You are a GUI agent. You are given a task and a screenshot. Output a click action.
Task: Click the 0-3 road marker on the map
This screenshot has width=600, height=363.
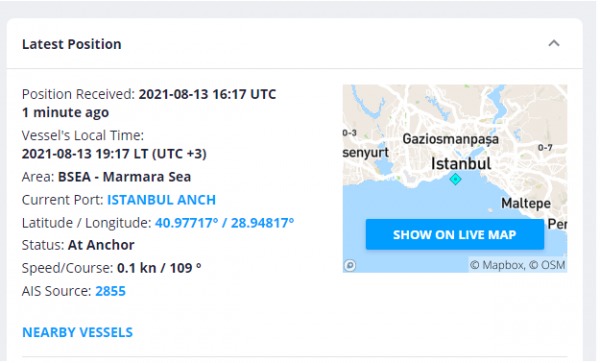click(349, 133)
